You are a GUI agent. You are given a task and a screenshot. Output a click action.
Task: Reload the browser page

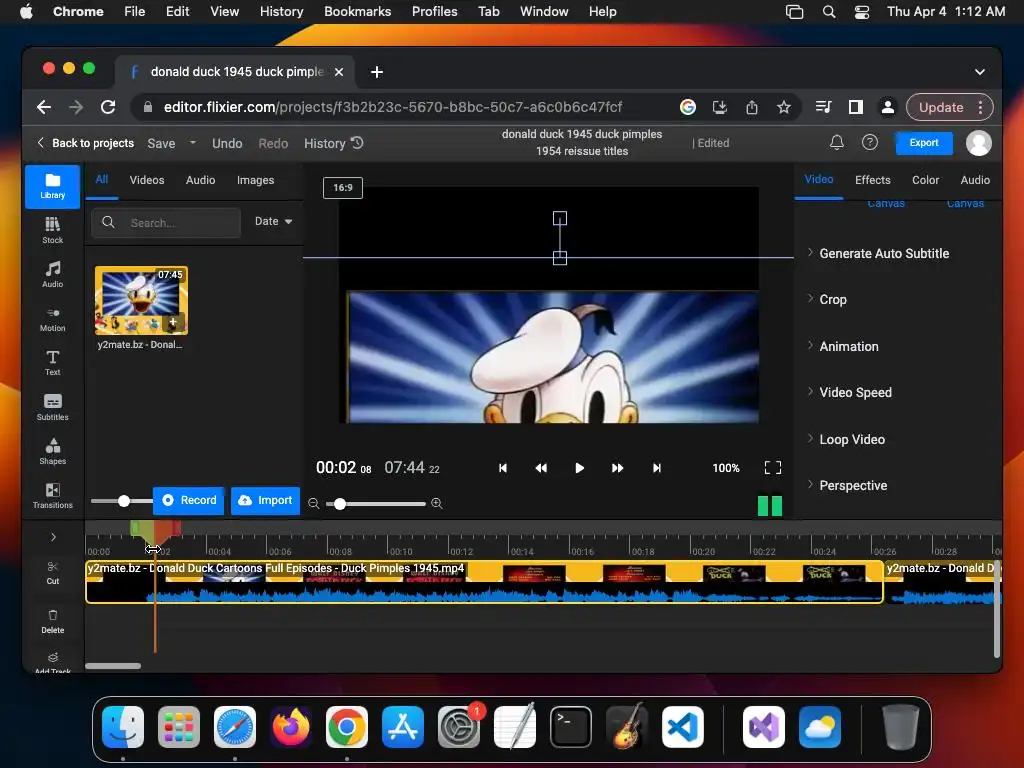coord(108,107)
